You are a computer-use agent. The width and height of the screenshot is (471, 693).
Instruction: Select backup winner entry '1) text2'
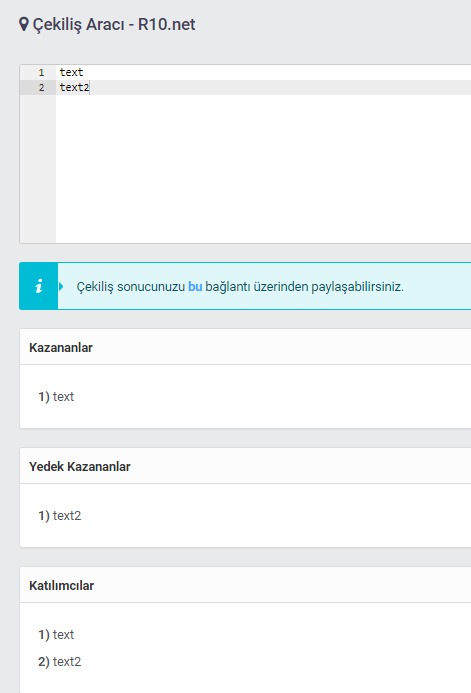pyautogui.click(x=60, y=515)
